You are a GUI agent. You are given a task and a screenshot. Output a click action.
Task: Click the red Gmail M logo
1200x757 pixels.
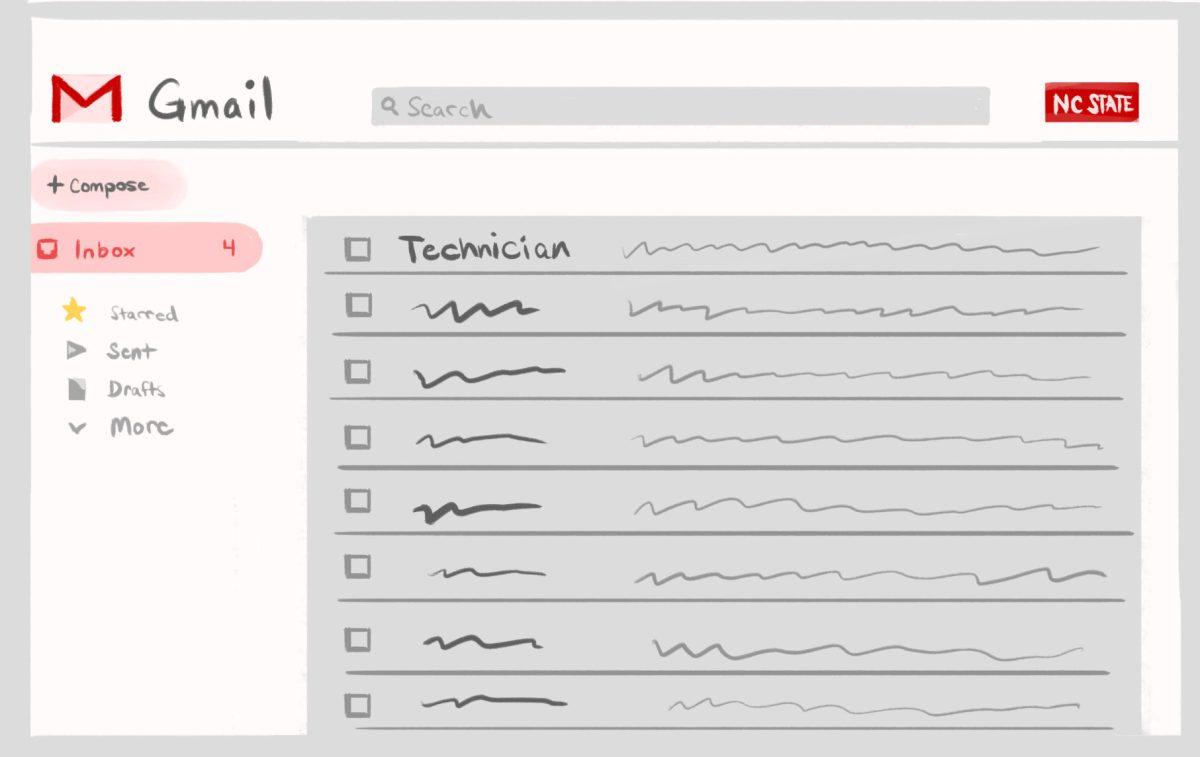pyautogui.click(x=87, y=99)
